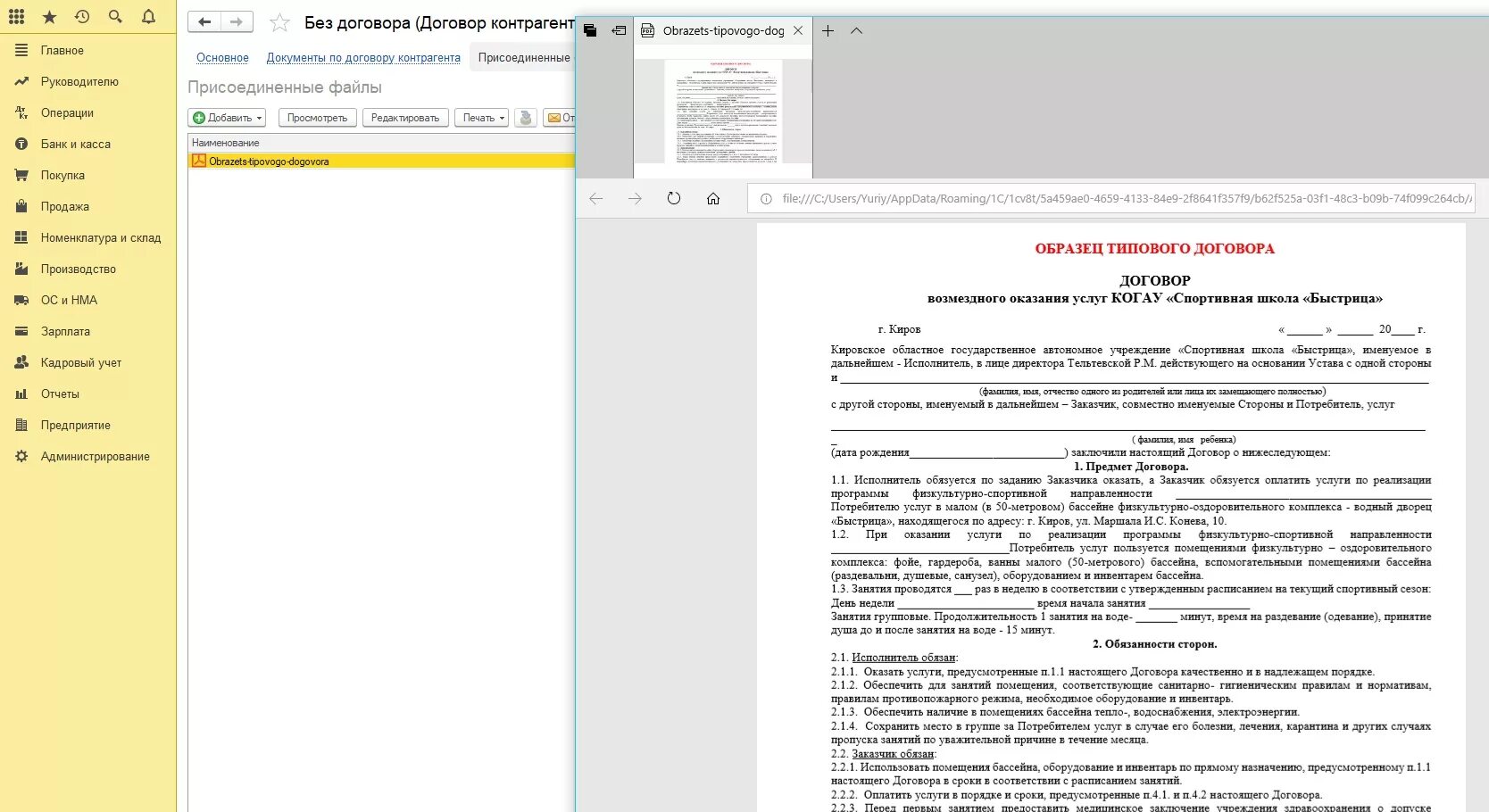Screen dimensions: 1489x812
Task: Open the Зарплата section
Action: coord(65,332)
